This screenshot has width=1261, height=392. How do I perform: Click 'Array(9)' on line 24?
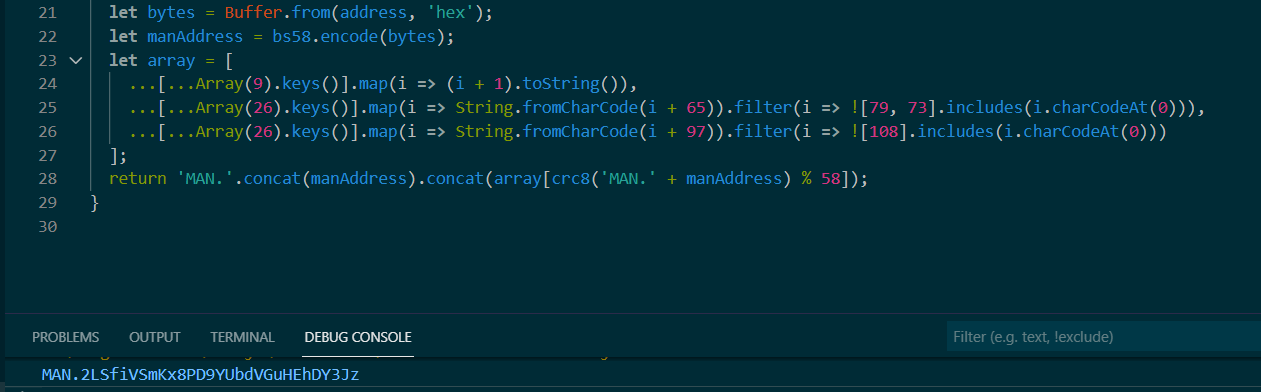point(234,84)
